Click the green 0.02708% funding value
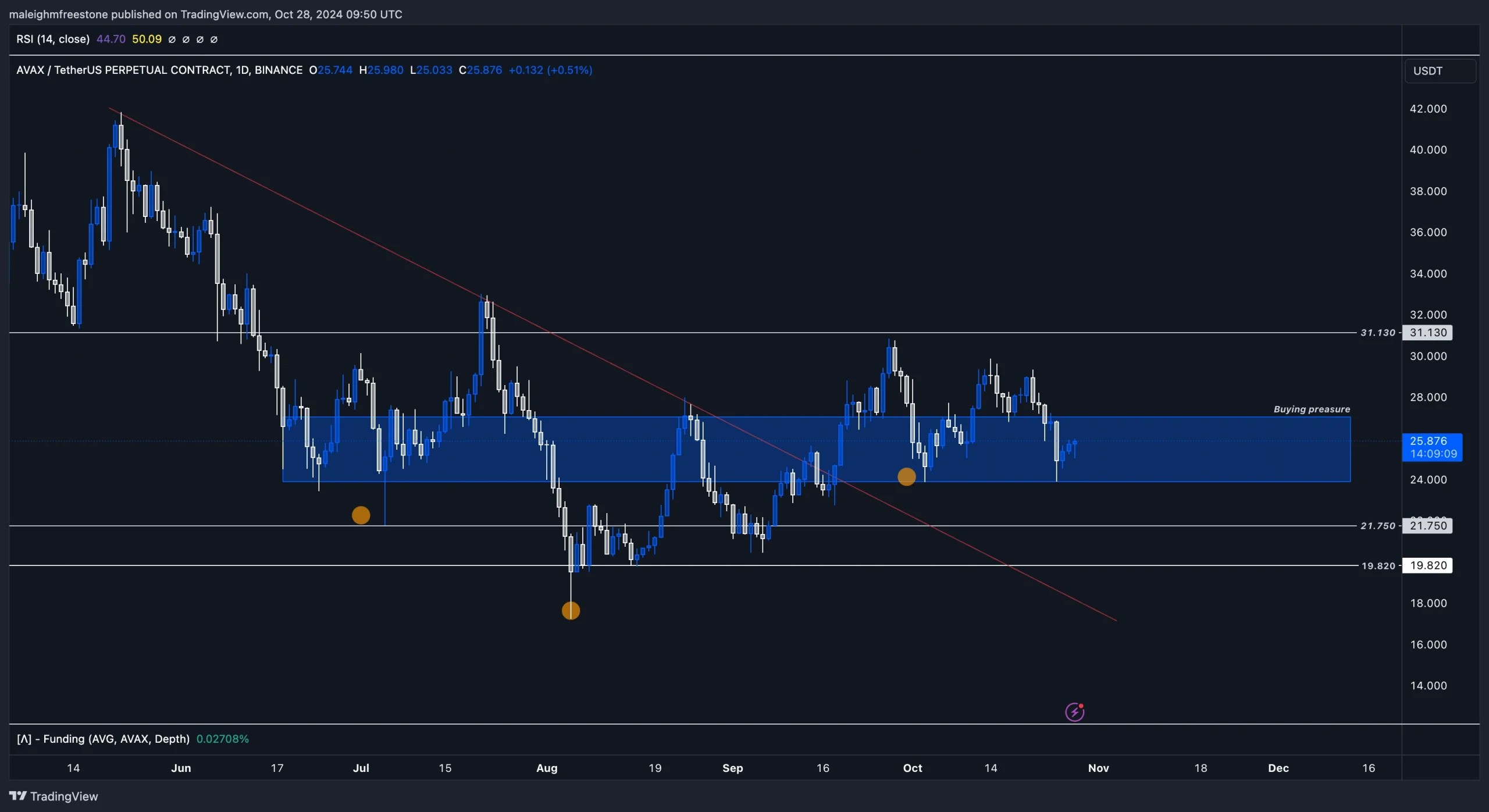The height and width of the screenshot is (812, 1489). (222, 739)
